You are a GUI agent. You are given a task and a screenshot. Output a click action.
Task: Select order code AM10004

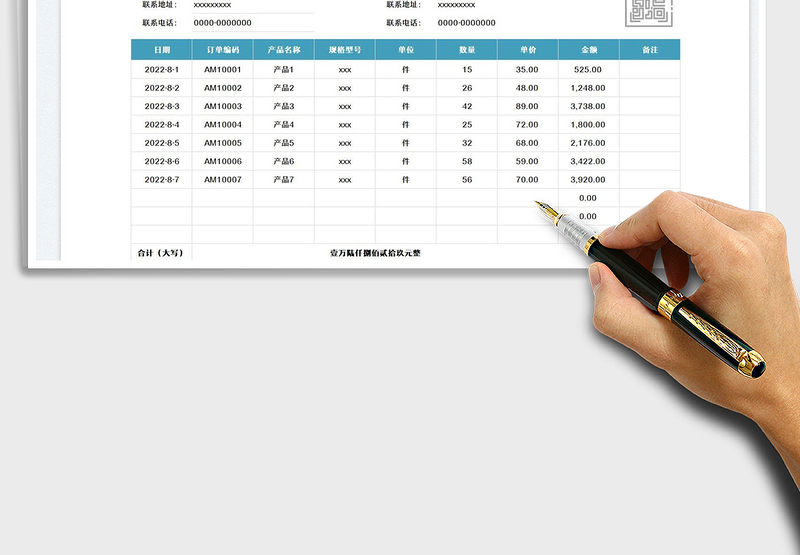(x=223, y=124)
